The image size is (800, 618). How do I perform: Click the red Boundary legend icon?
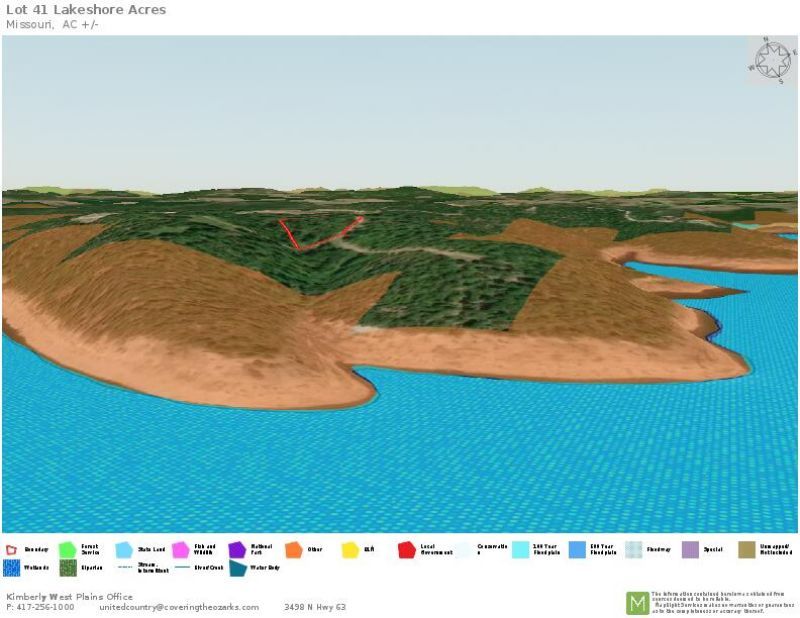tap(12, 550)
